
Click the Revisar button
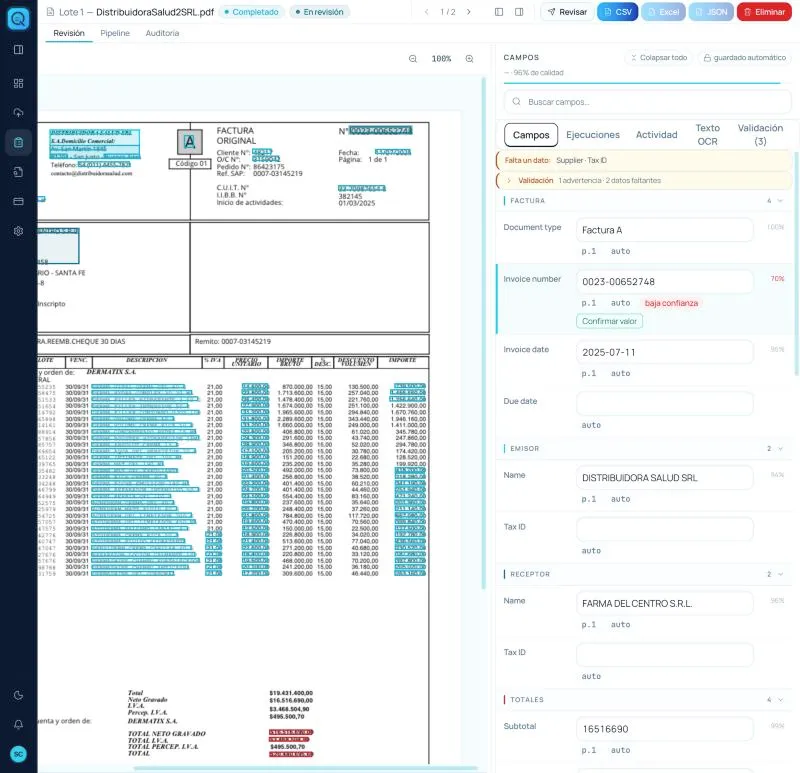tap(566, 12)
